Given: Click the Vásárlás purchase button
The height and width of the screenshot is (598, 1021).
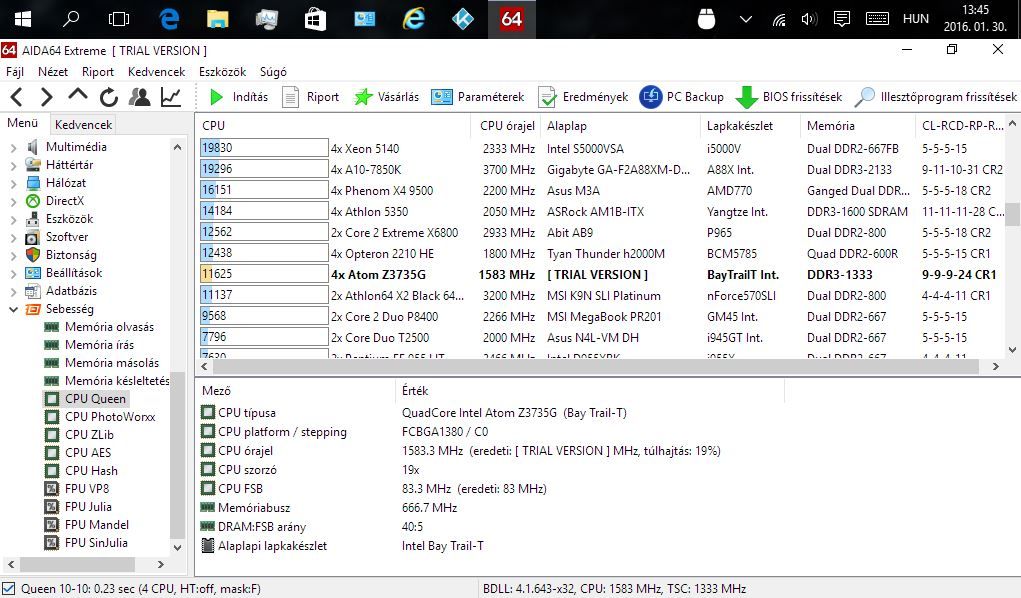Looking at the screenshot, I should coord(386,97).
